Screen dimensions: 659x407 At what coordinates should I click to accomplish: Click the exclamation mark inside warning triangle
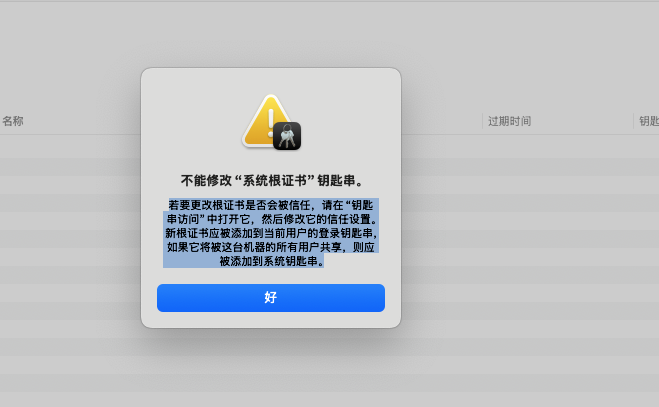click(271, 122)
